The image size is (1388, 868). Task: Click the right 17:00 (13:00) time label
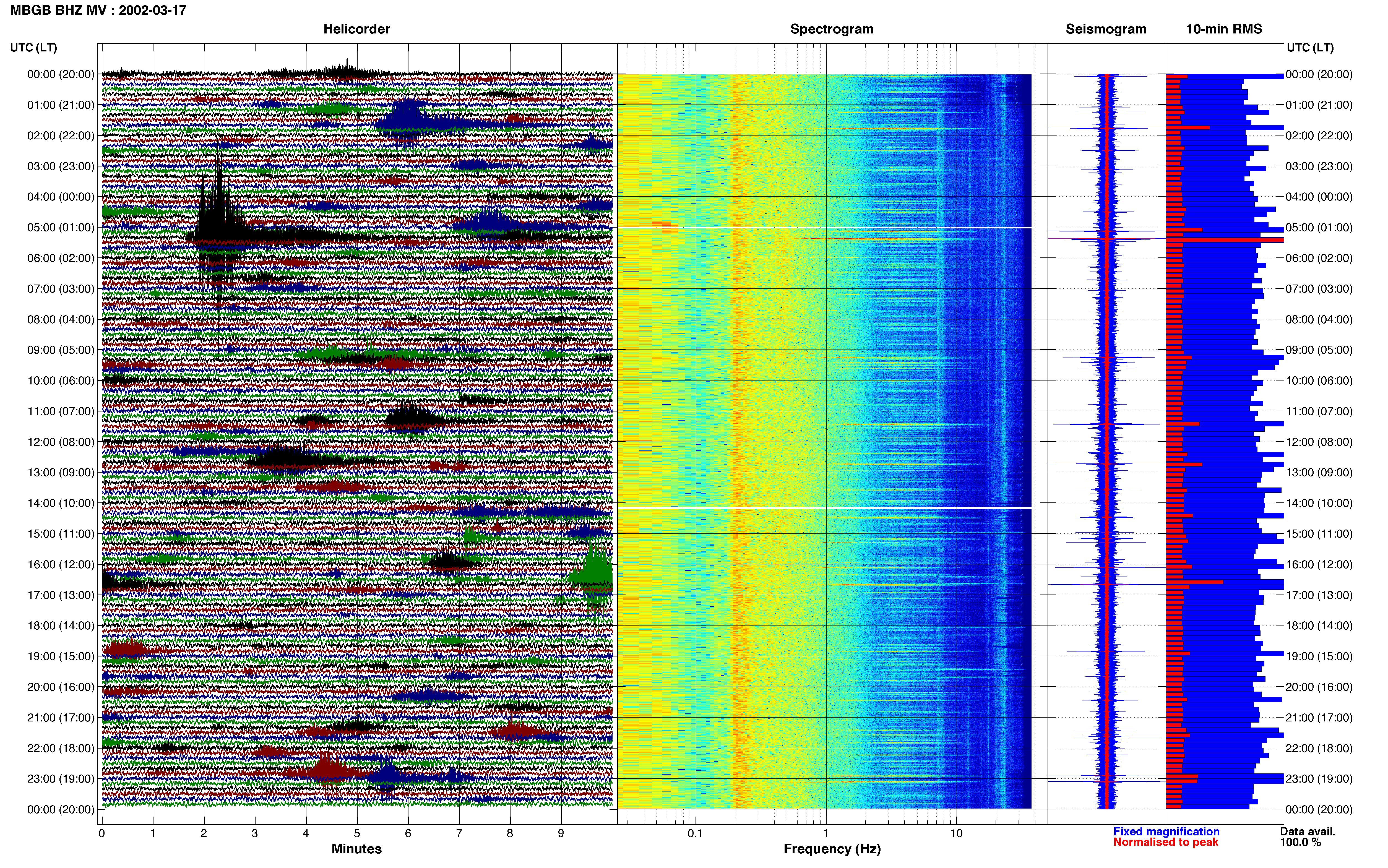tap(1319, 595)
